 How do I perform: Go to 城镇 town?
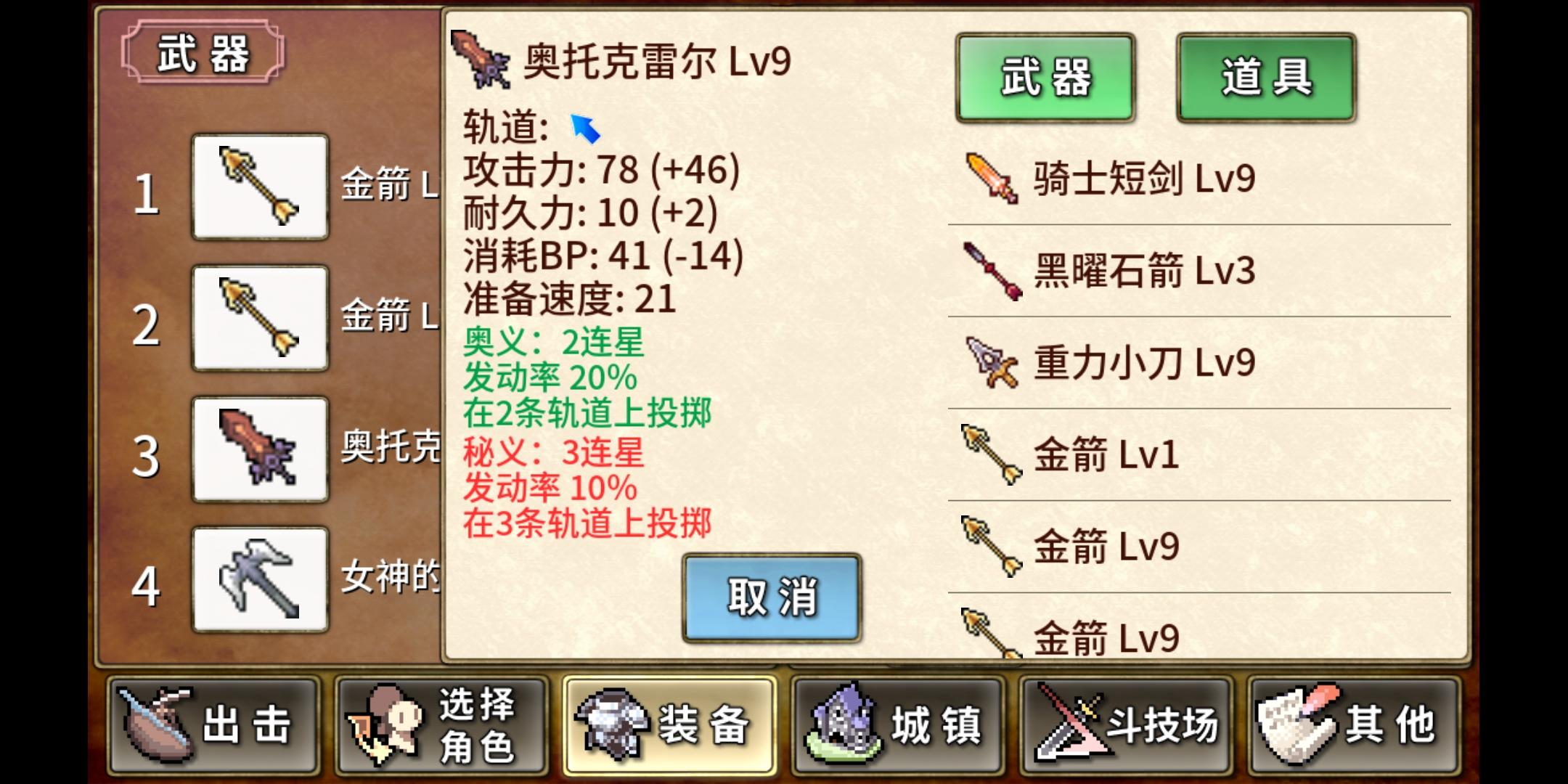coord(898,725)
